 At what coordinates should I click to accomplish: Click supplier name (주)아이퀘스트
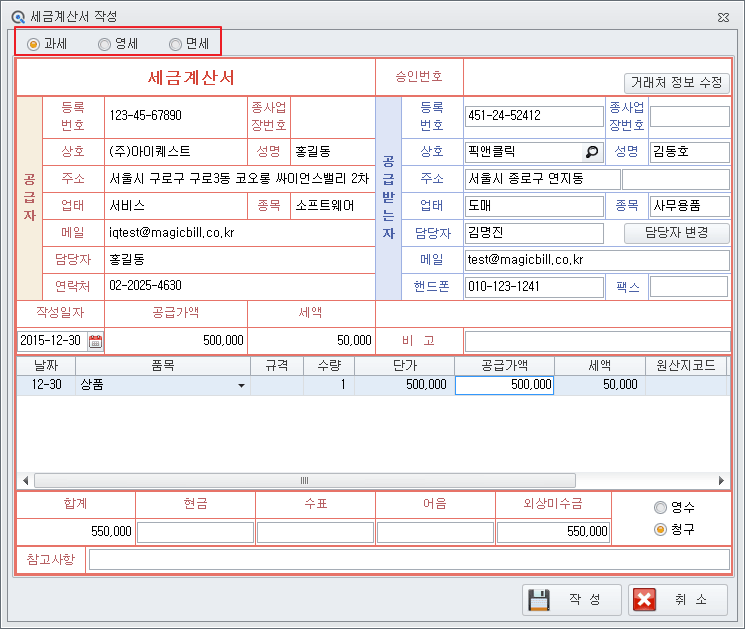point(150,152)
